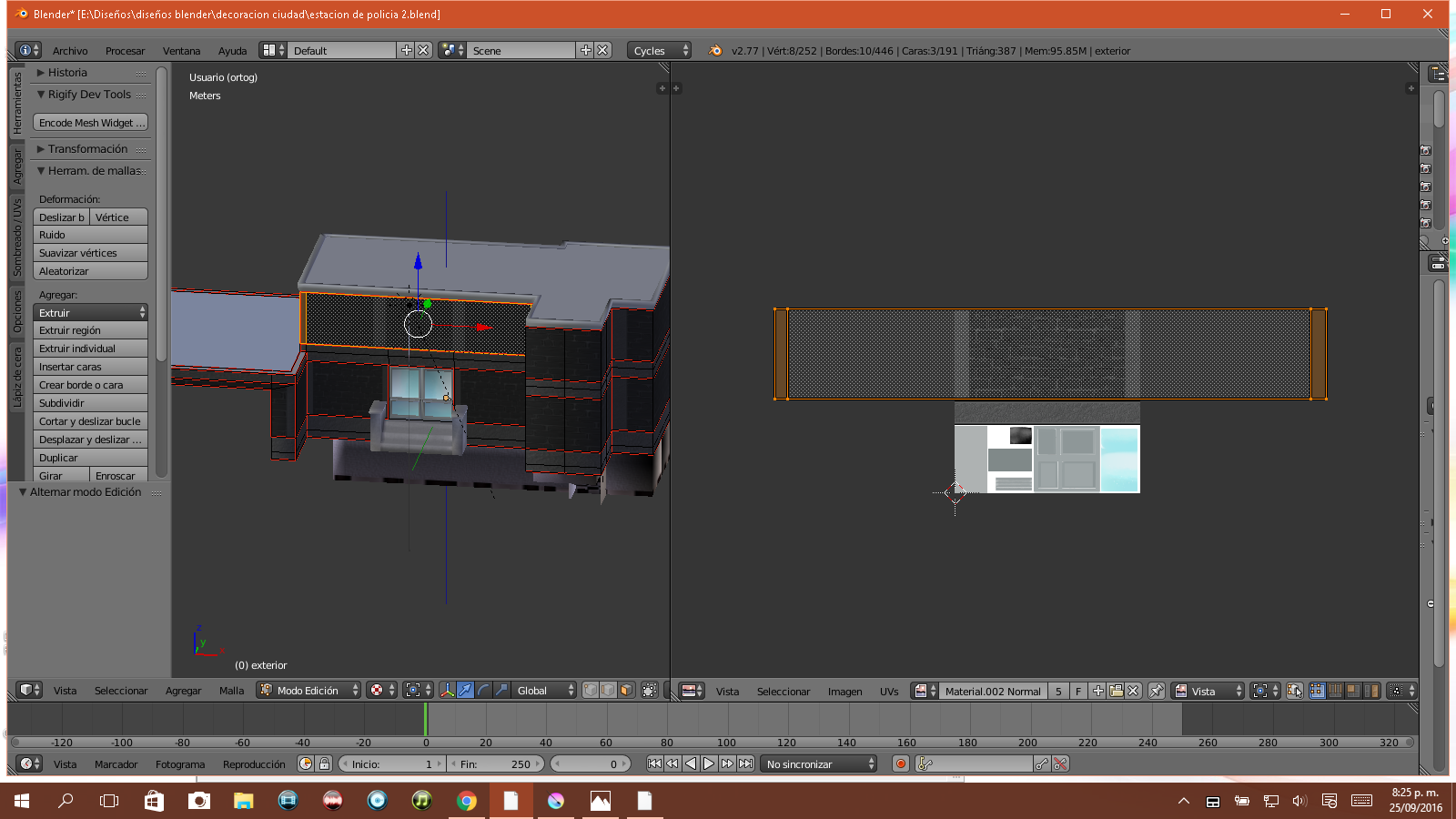Toggle the 3D manipulator widget icon

447,691
